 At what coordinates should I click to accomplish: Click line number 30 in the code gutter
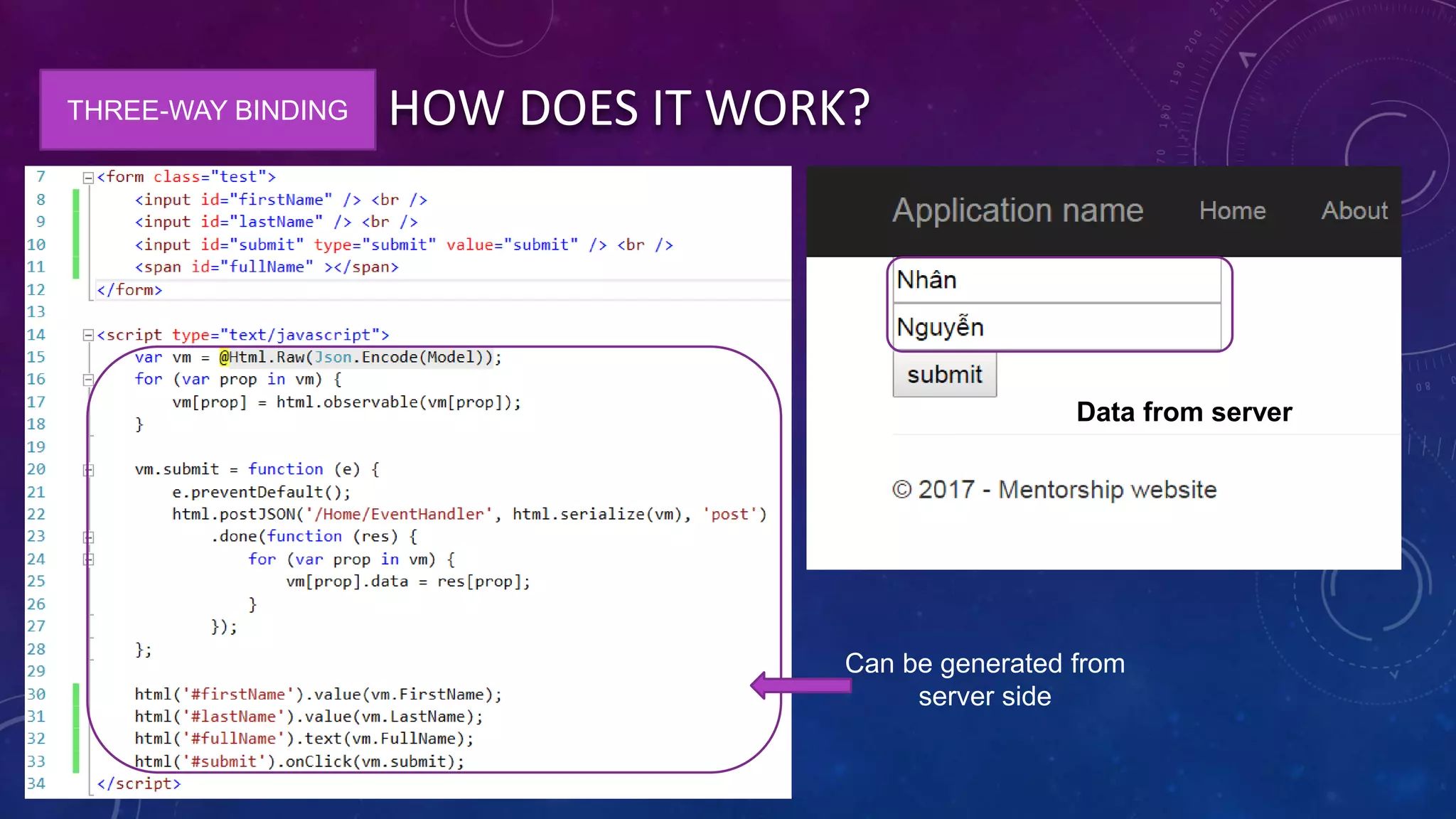36,694
